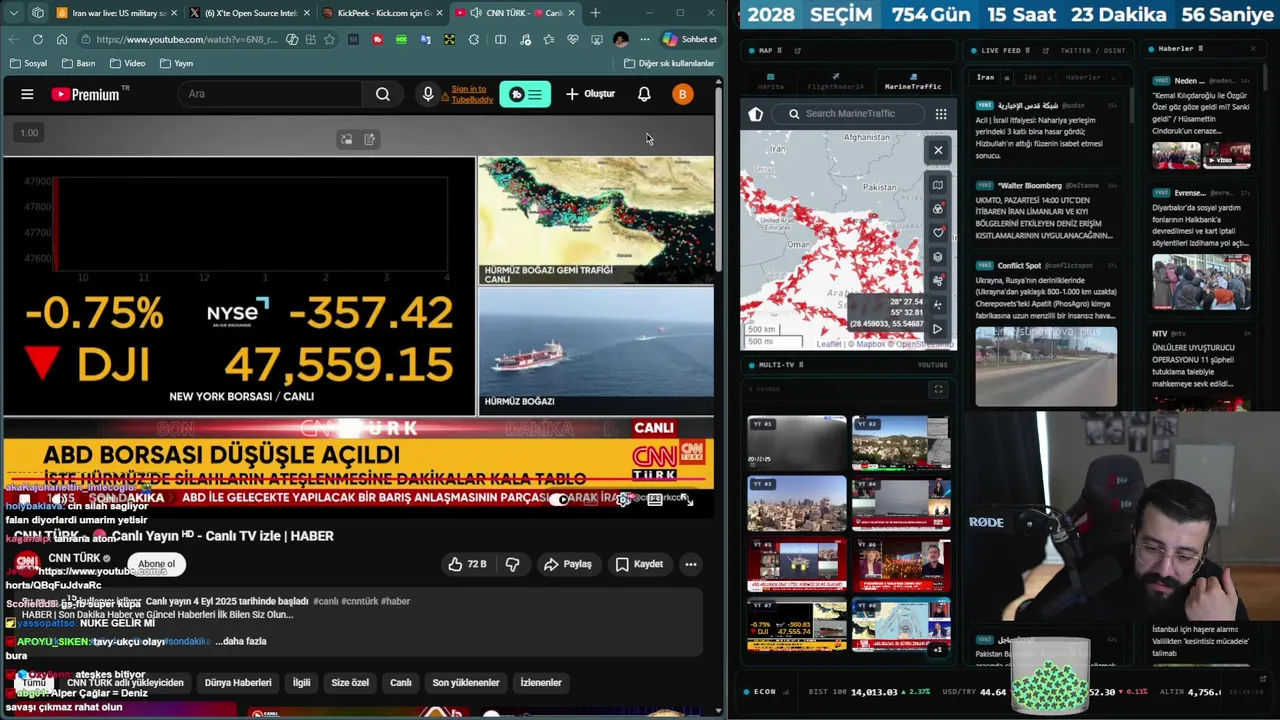Switch to the 'FlightRadar24' map tab
The height and width of the screenshot is (720, 1280).
(x=836, y=82)
